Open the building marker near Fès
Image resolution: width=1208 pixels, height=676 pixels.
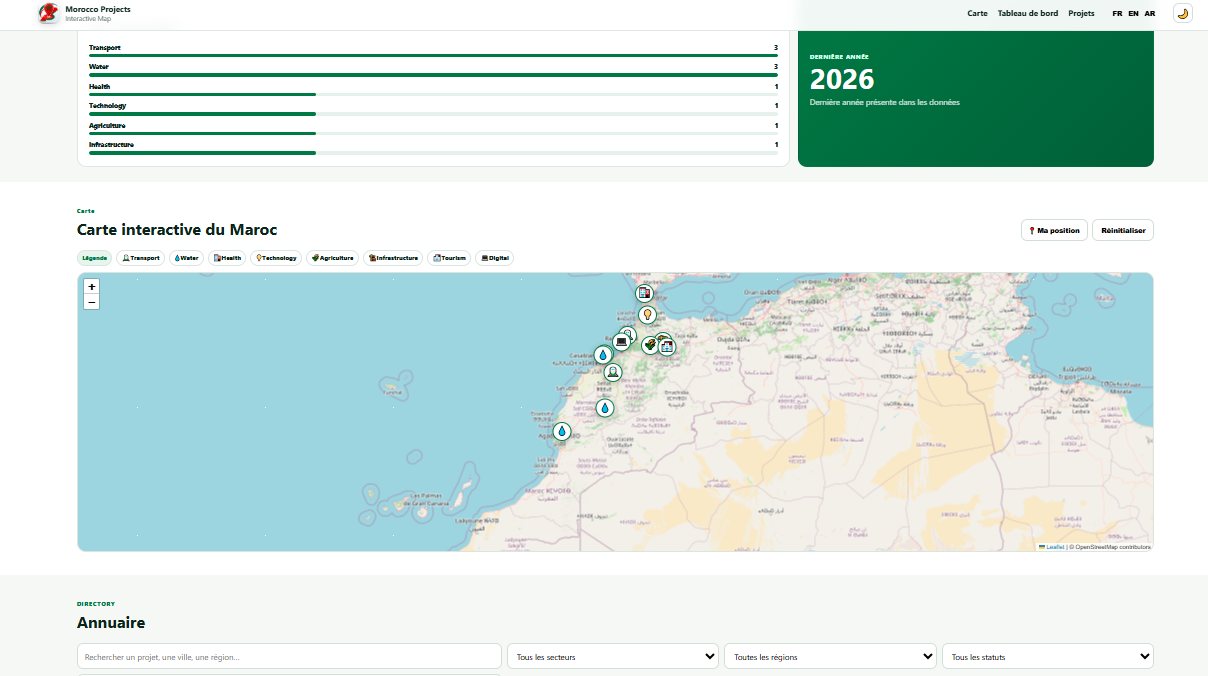667,347
